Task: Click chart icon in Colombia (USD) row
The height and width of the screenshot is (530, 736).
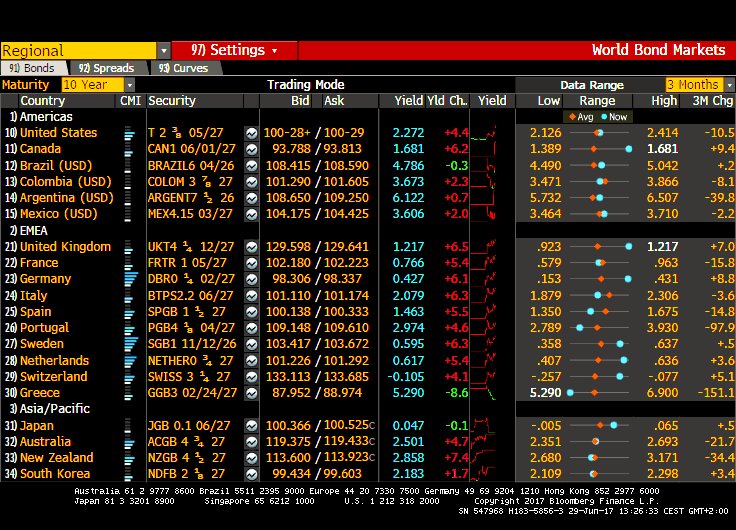Action: [x=252, y=182]
